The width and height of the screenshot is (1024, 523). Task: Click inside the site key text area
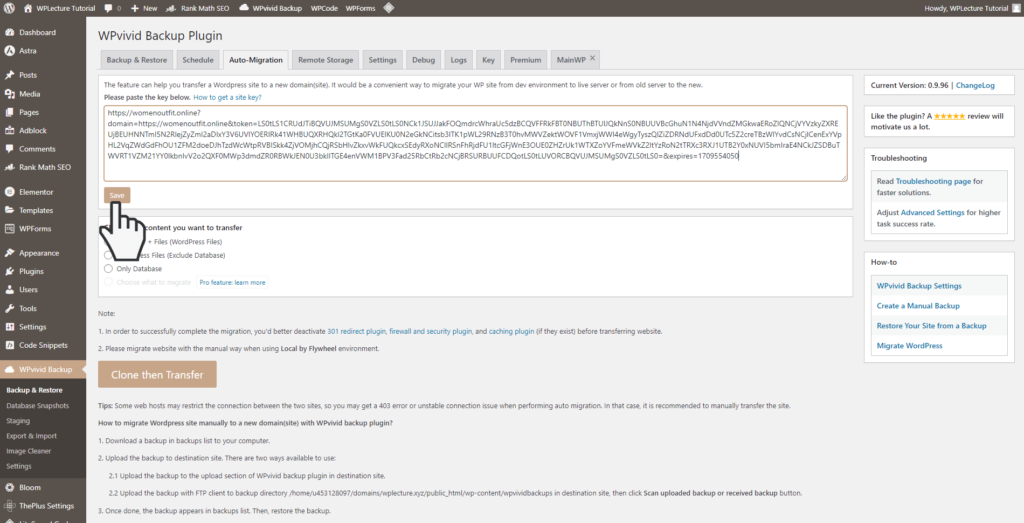click(475, 143)
